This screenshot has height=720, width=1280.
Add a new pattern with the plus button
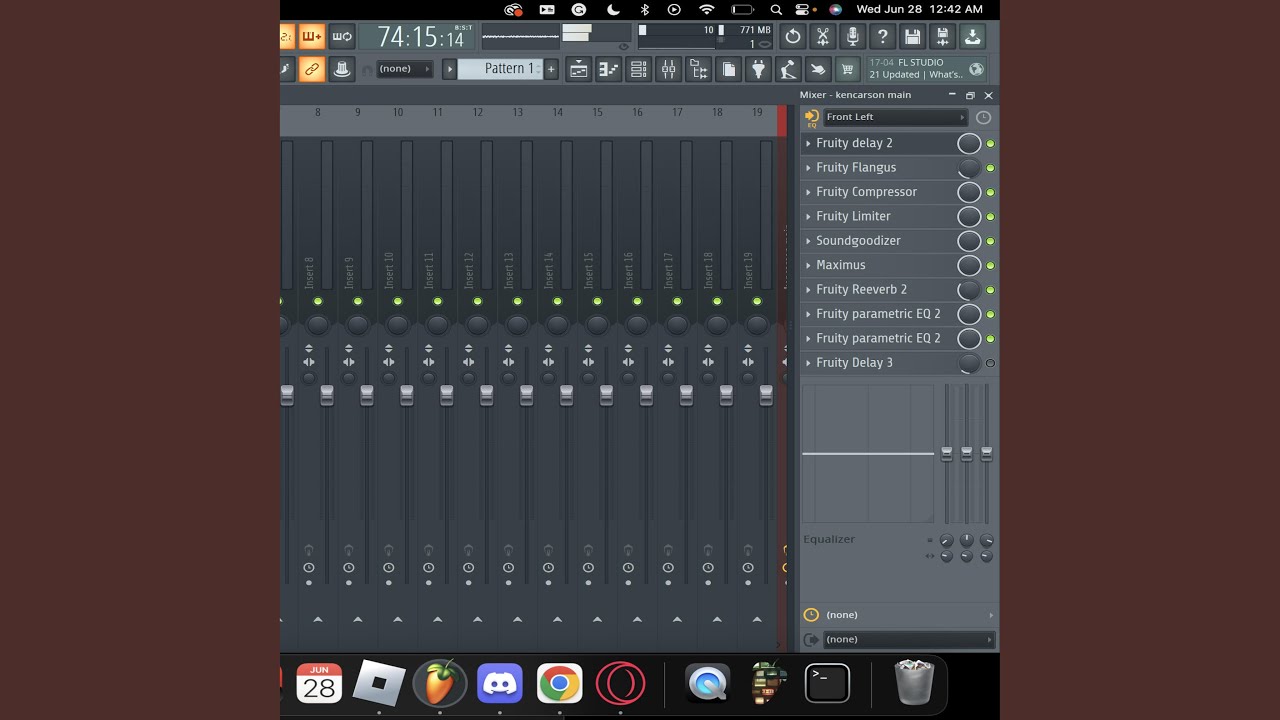click(x=550, y=69)
